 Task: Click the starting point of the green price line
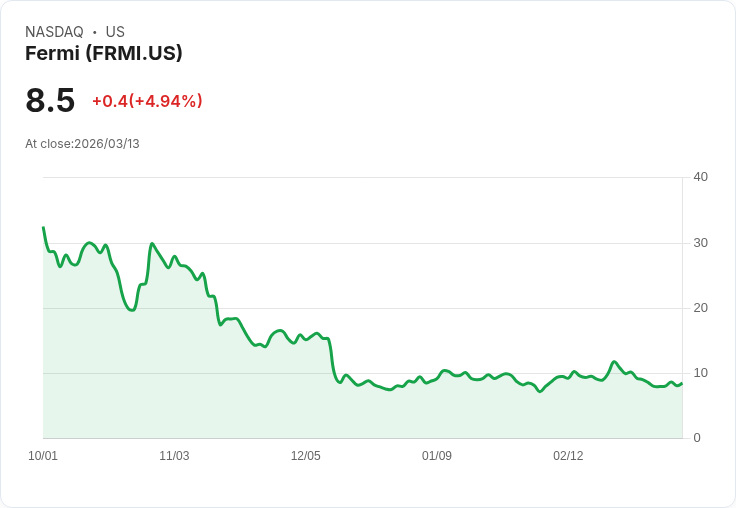pyautogui.click(x=43, y=228)
